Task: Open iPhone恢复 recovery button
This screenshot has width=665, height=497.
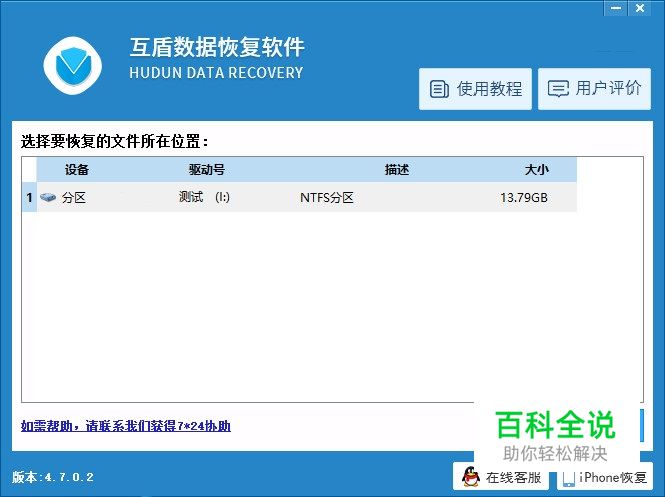Action: (604, 477)
